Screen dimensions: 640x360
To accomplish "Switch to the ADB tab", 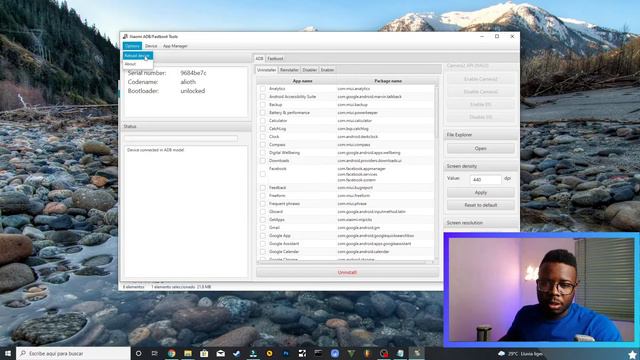I will (260, 59).
